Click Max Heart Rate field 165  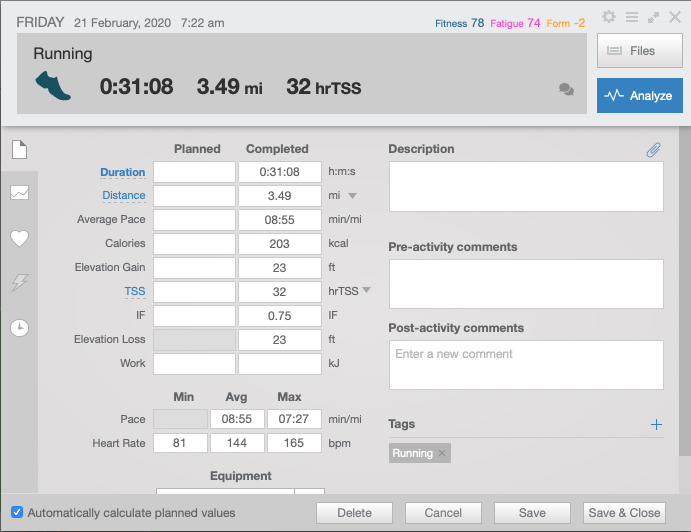[294, 443]
